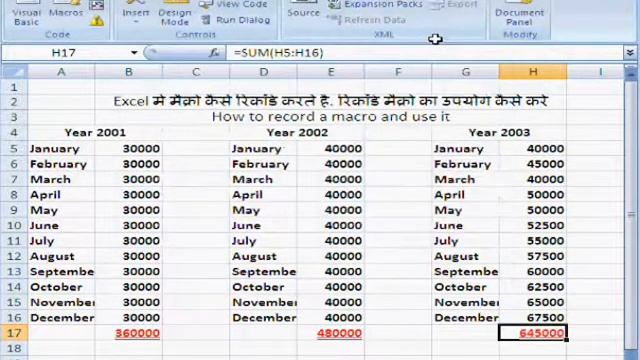
Task: Open Macro Security warning icon
Action: pyautogui.click(x=97, y=21)
